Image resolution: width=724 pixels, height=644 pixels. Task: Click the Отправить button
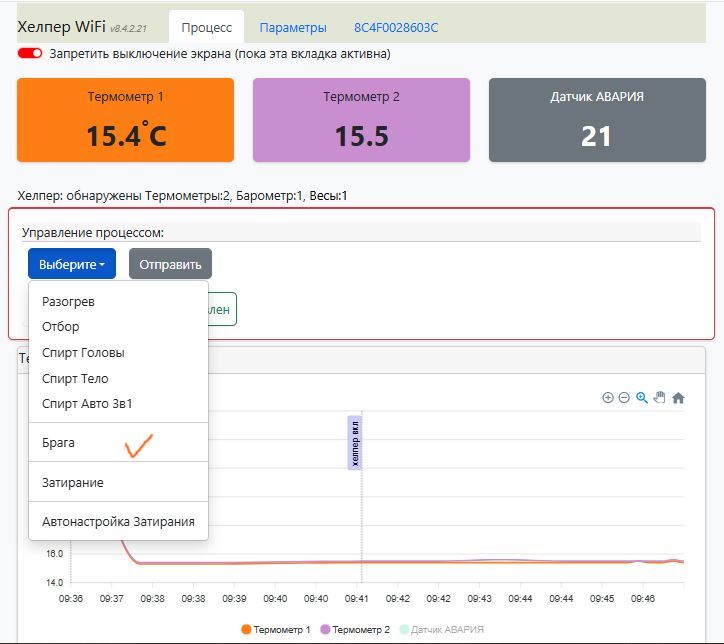coord(170,264)
